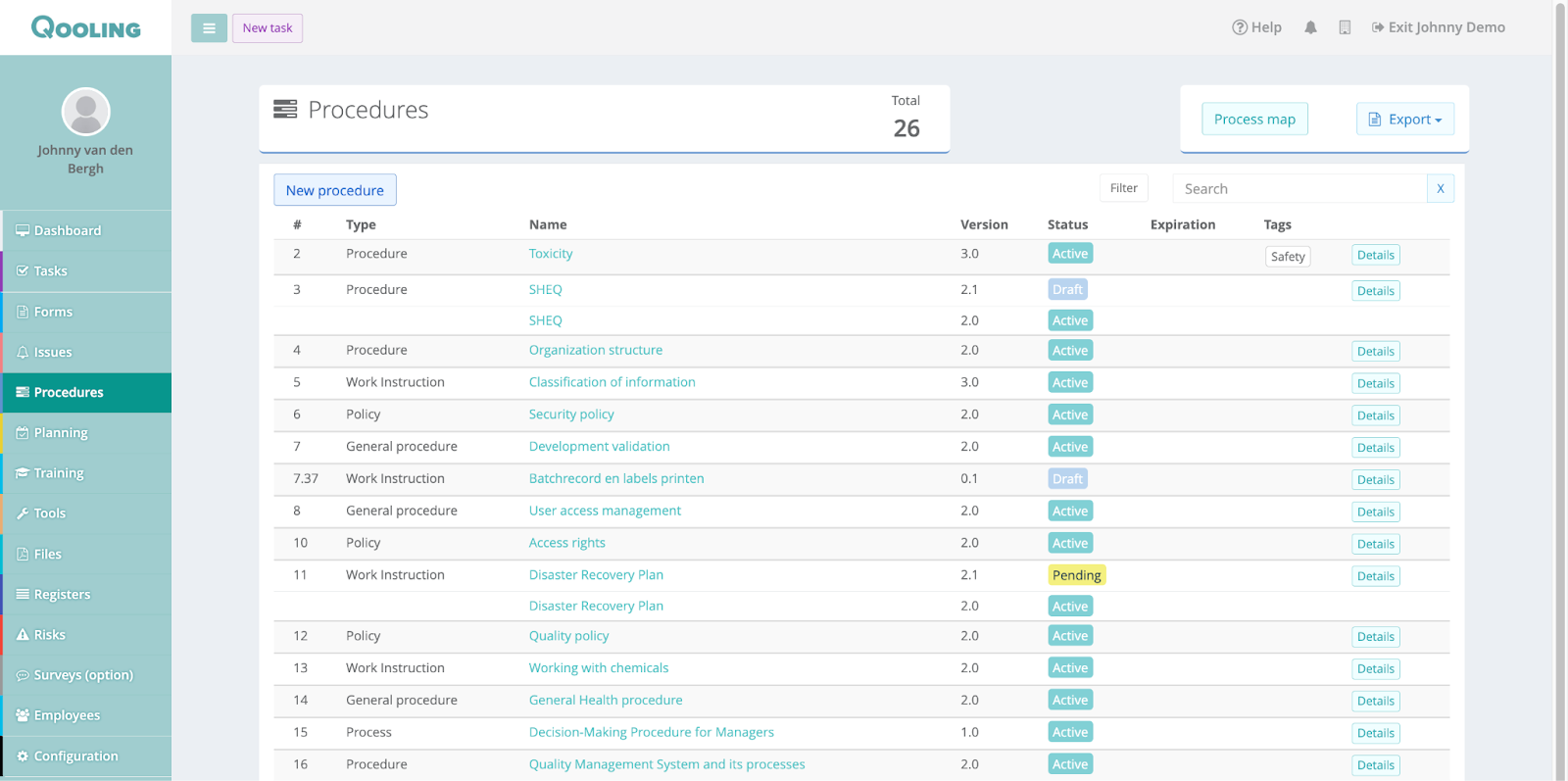1568x781 pixels.
Task: Click the Johnny van den Bergh avatar
Action: (86, 112)
